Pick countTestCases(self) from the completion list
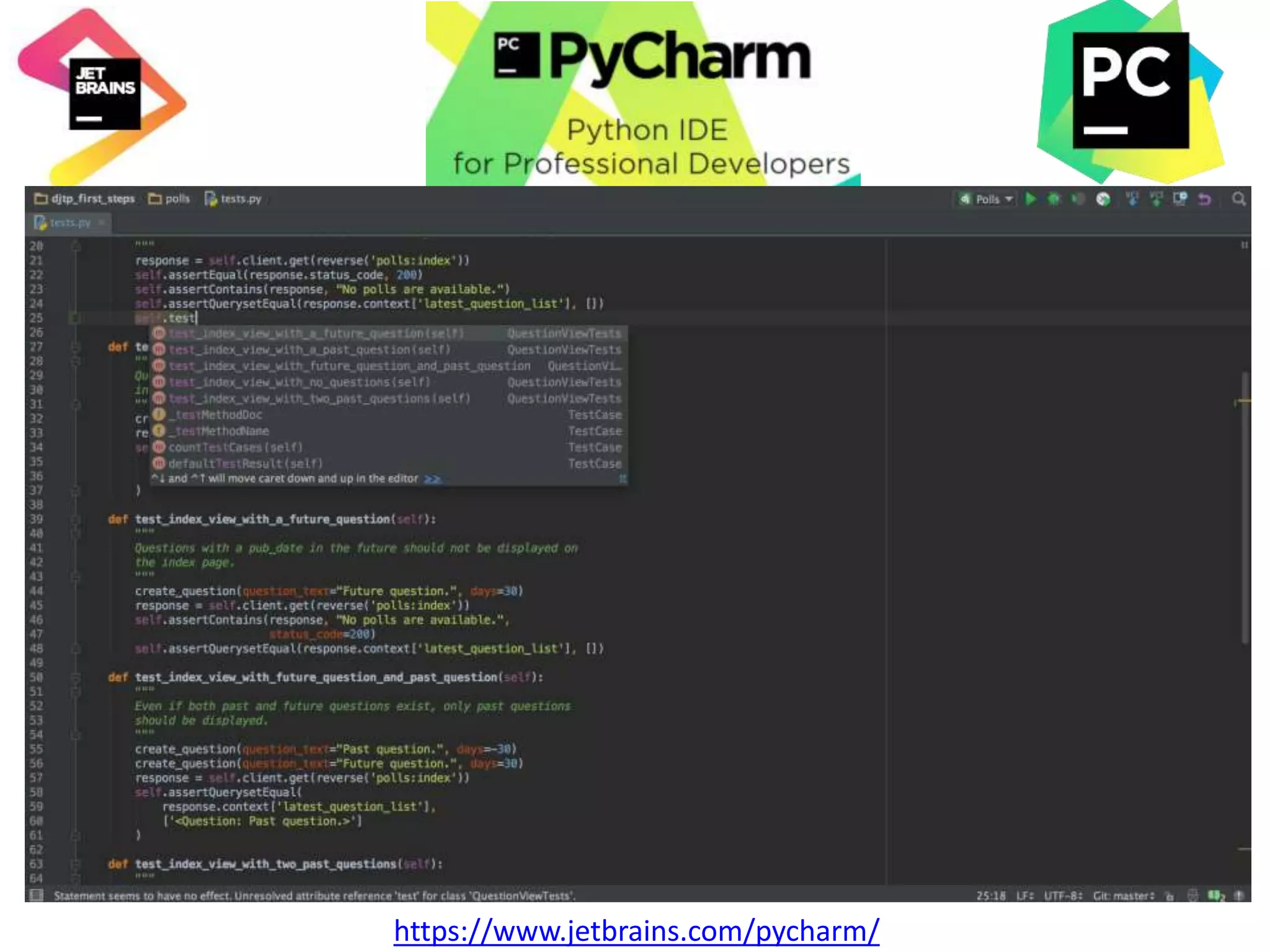 [x=389, y=447]
